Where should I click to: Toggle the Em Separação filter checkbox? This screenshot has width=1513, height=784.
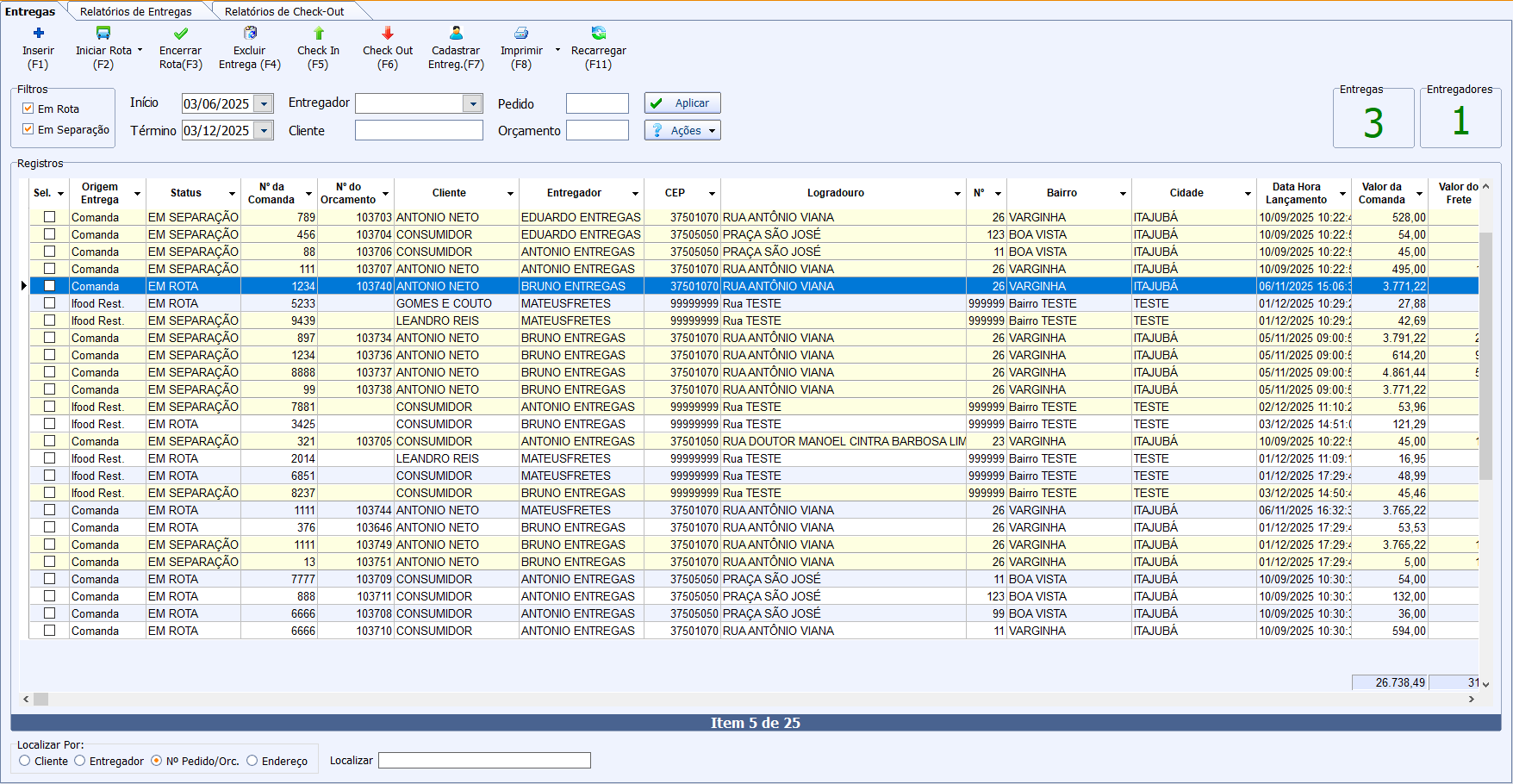pos(28,129)
